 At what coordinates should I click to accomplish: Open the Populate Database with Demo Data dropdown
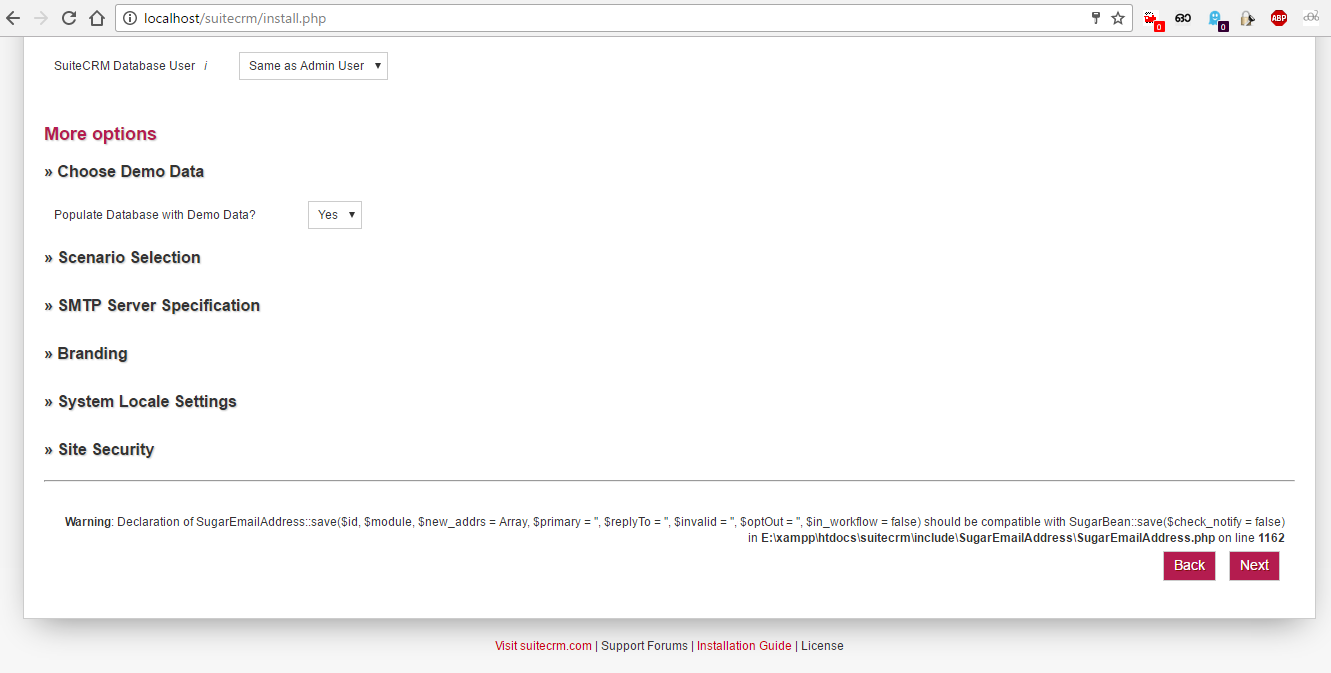(x=335, y=215)
